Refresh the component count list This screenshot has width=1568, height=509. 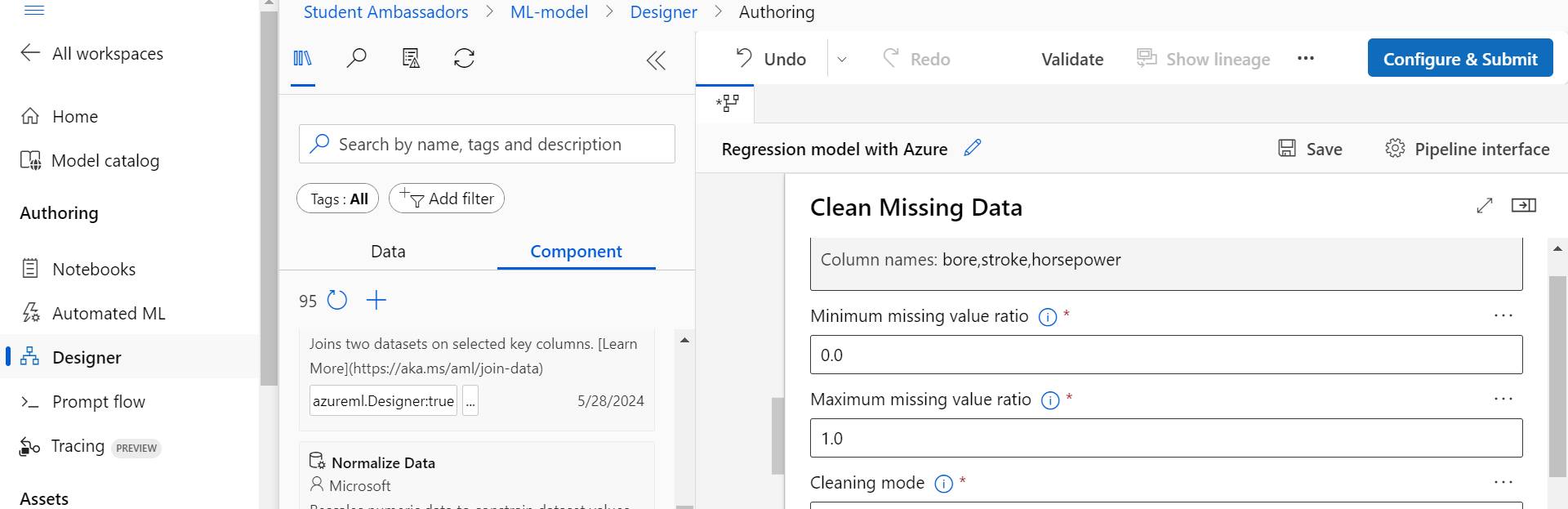coord(337,301)
